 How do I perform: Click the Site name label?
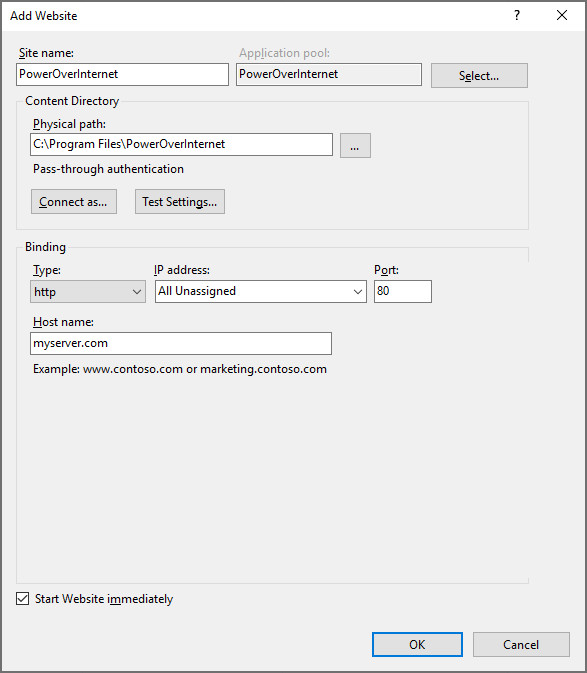(46, 53)
